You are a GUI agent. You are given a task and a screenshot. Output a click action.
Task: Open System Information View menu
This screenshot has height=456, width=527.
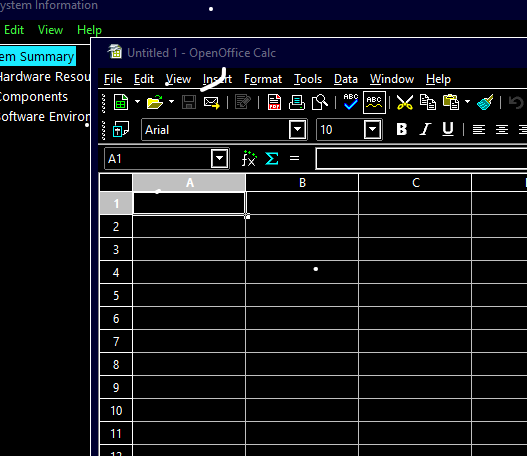(x=50, y=30)
